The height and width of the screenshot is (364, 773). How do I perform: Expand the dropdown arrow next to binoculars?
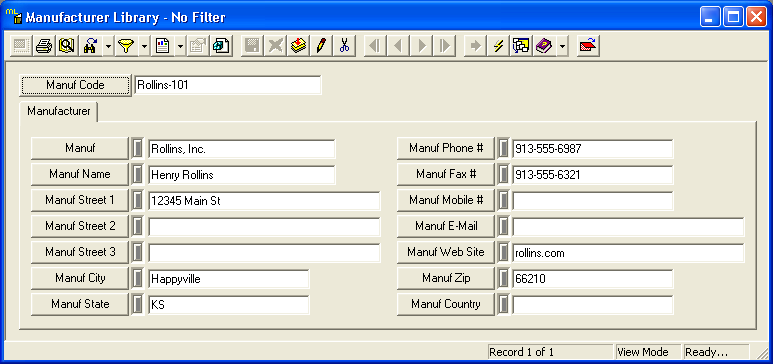(x=108, y=46)
